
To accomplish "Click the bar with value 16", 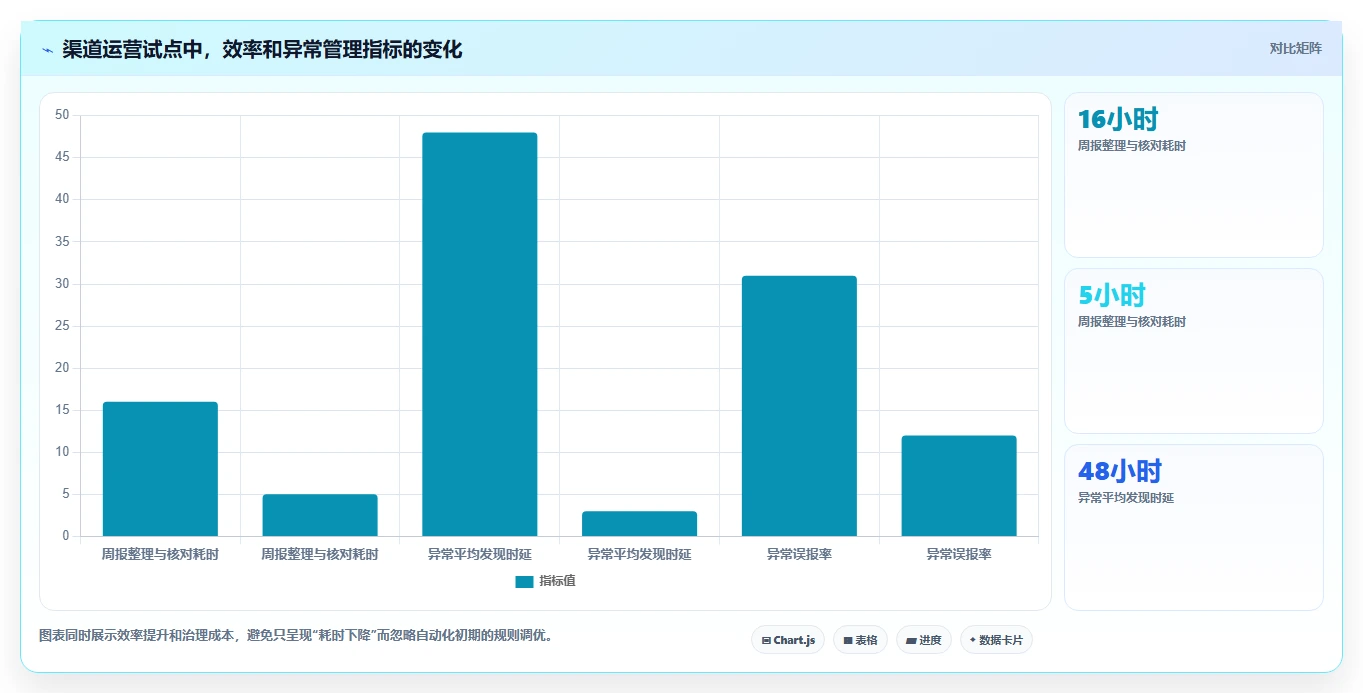I will (160, 469).
